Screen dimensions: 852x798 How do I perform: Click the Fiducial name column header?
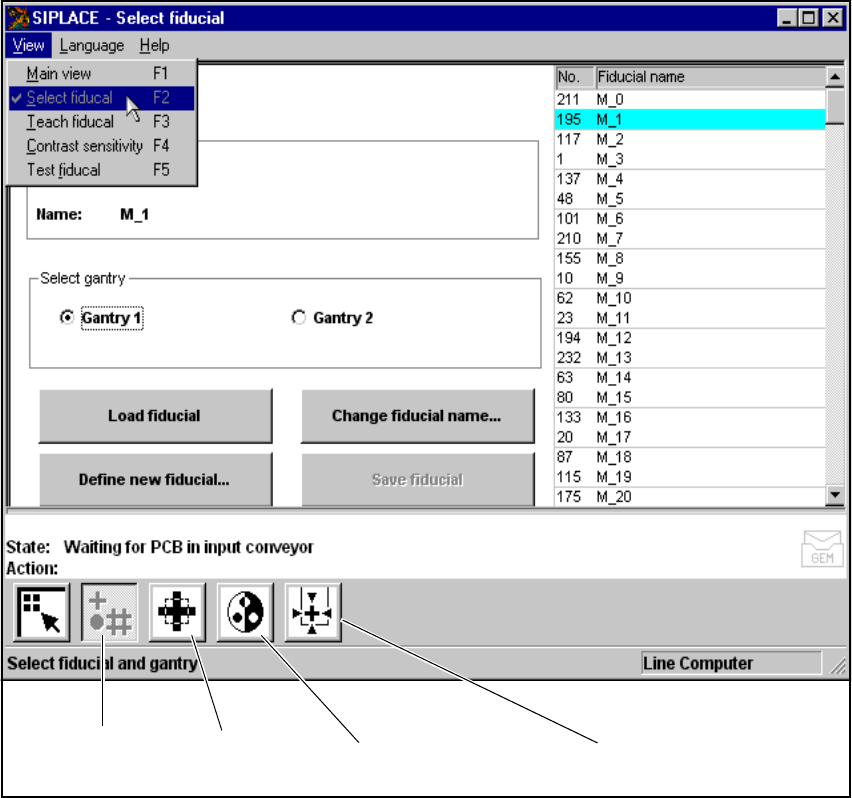tap(710, 77)
